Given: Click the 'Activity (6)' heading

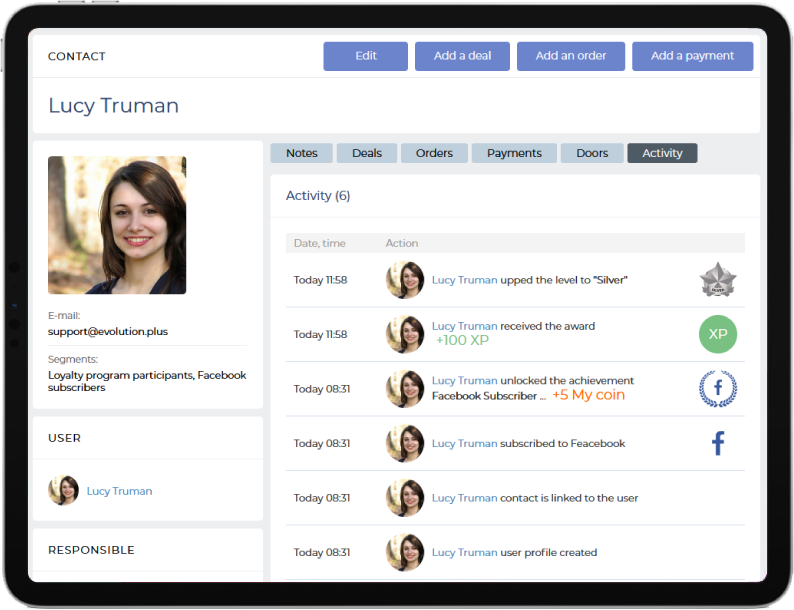Looking at the screenshot, I should click(x=318, y=196).
